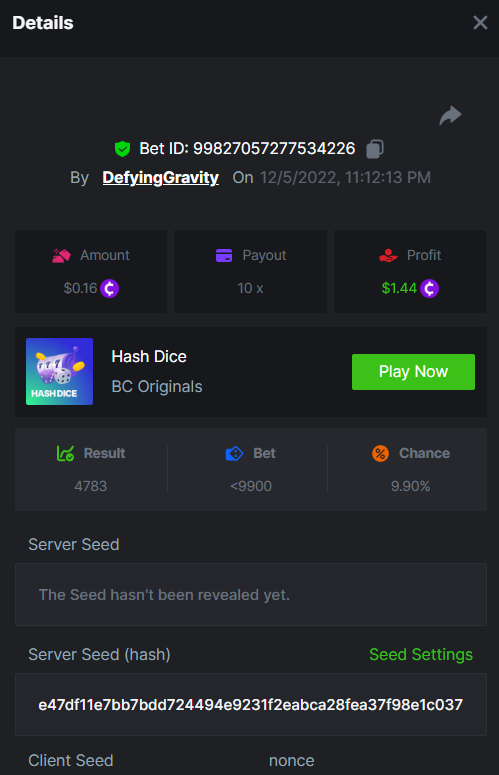This screenshot has width=499, height=775.
Task: Click the blue Bet dice icon
Action: point(234,453)
